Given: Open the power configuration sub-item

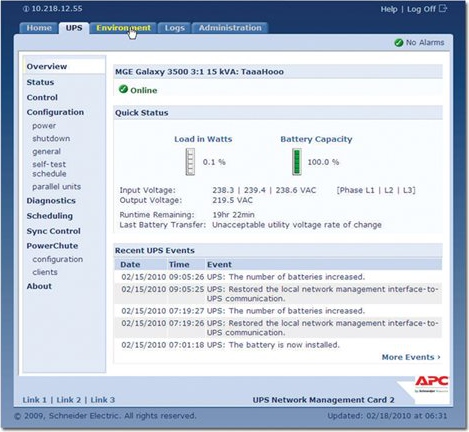Looking at the screenshot, I should pos(44,126).
